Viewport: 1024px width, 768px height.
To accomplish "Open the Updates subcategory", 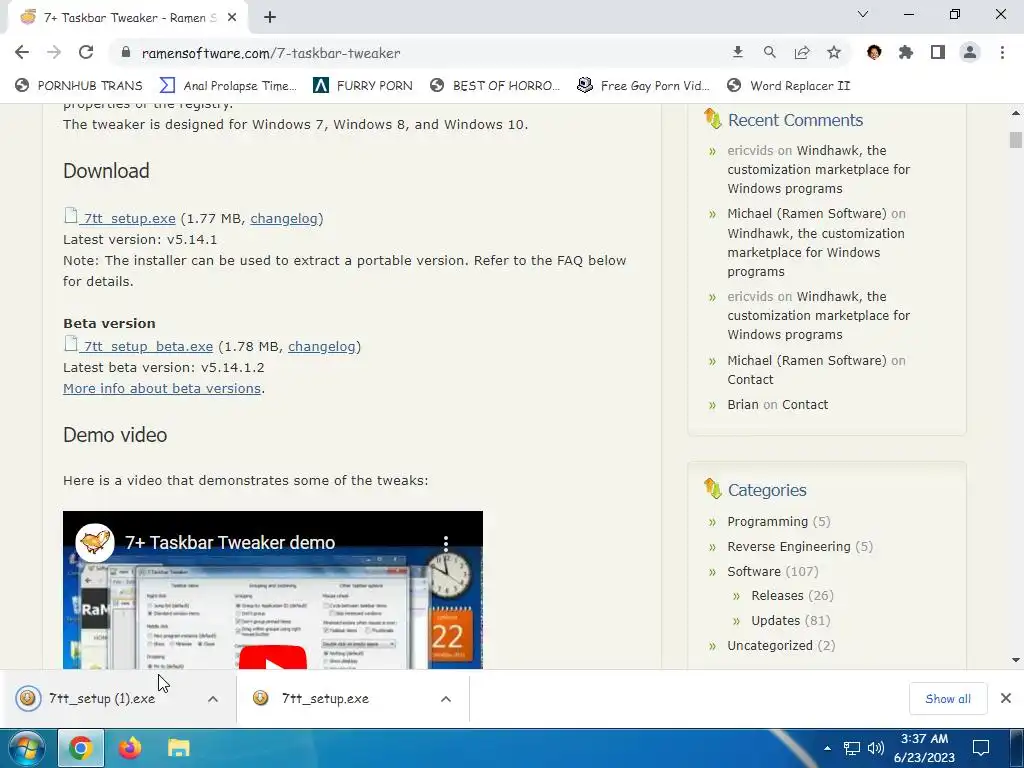I will [x=775, y=620].
